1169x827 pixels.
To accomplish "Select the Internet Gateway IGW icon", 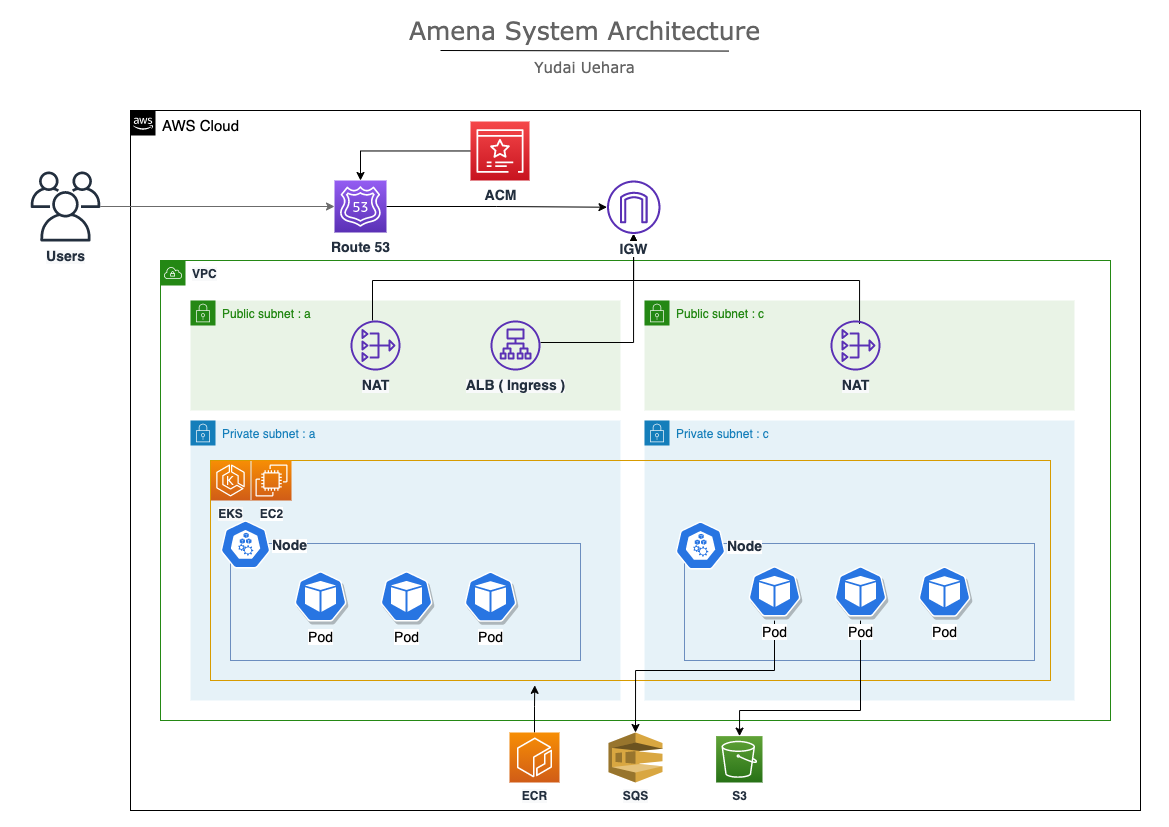I will [633, 206].
